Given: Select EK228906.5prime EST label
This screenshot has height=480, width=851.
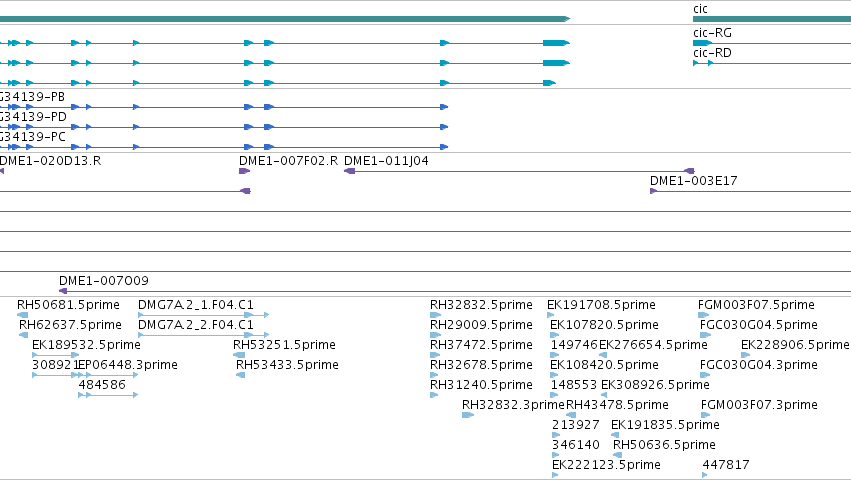Looking at the screenshot, I should coord(795,345).
